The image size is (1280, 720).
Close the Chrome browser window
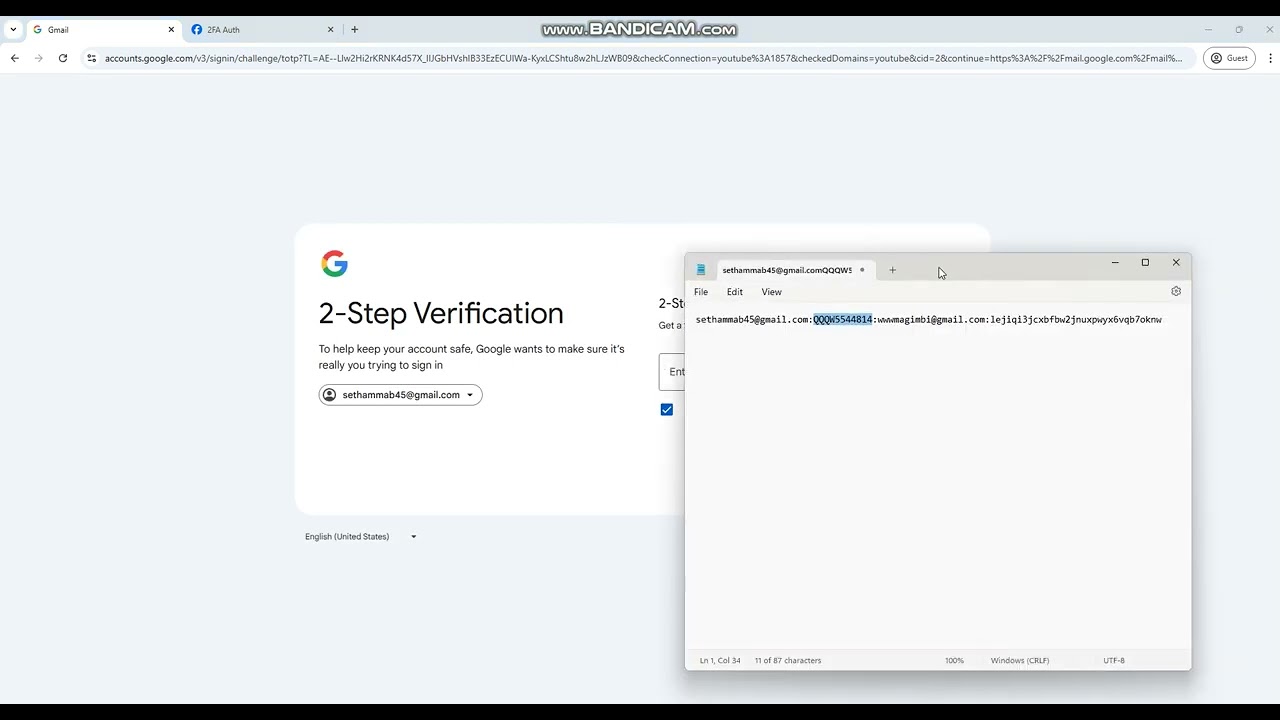pyautogui.click(x=1269, y=30)
